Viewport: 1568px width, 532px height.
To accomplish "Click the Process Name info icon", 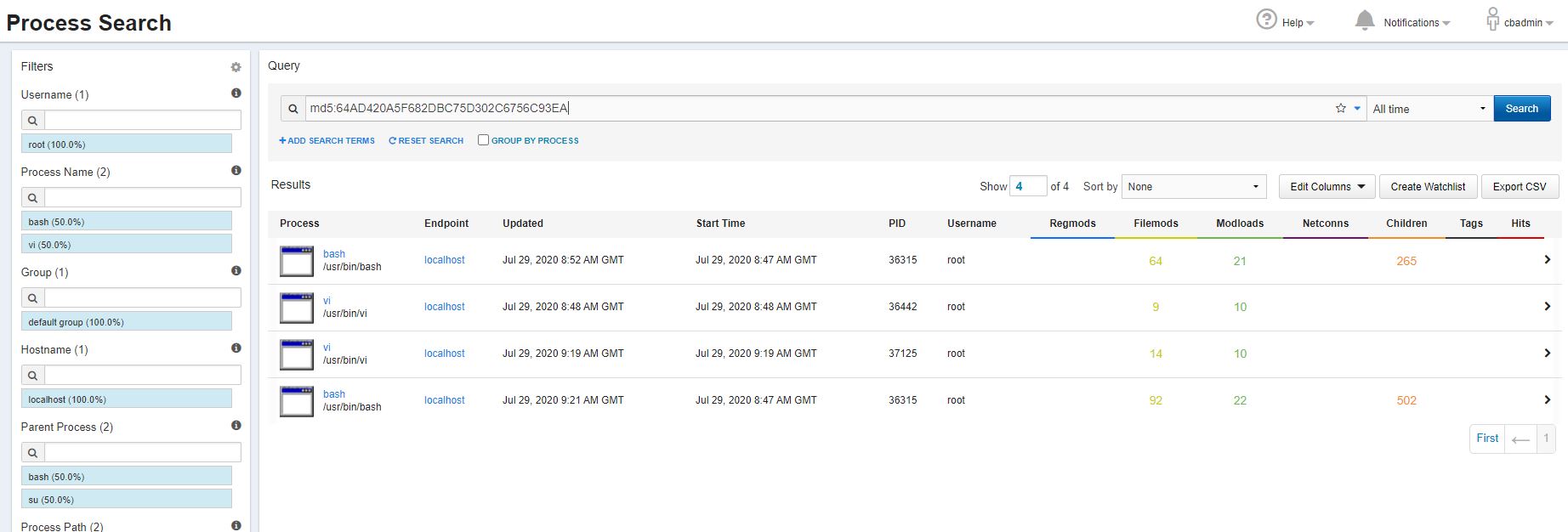I will [x=236, y=171].
